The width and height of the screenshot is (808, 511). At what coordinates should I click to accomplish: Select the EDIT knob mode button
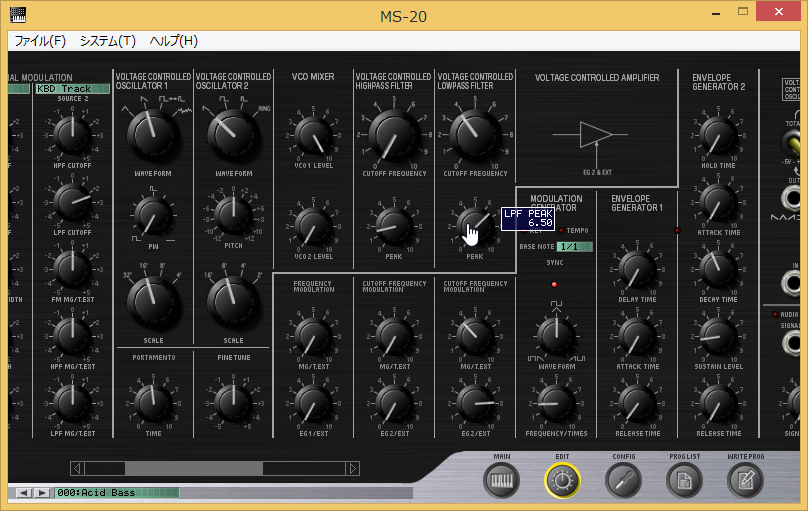[562, 481]
